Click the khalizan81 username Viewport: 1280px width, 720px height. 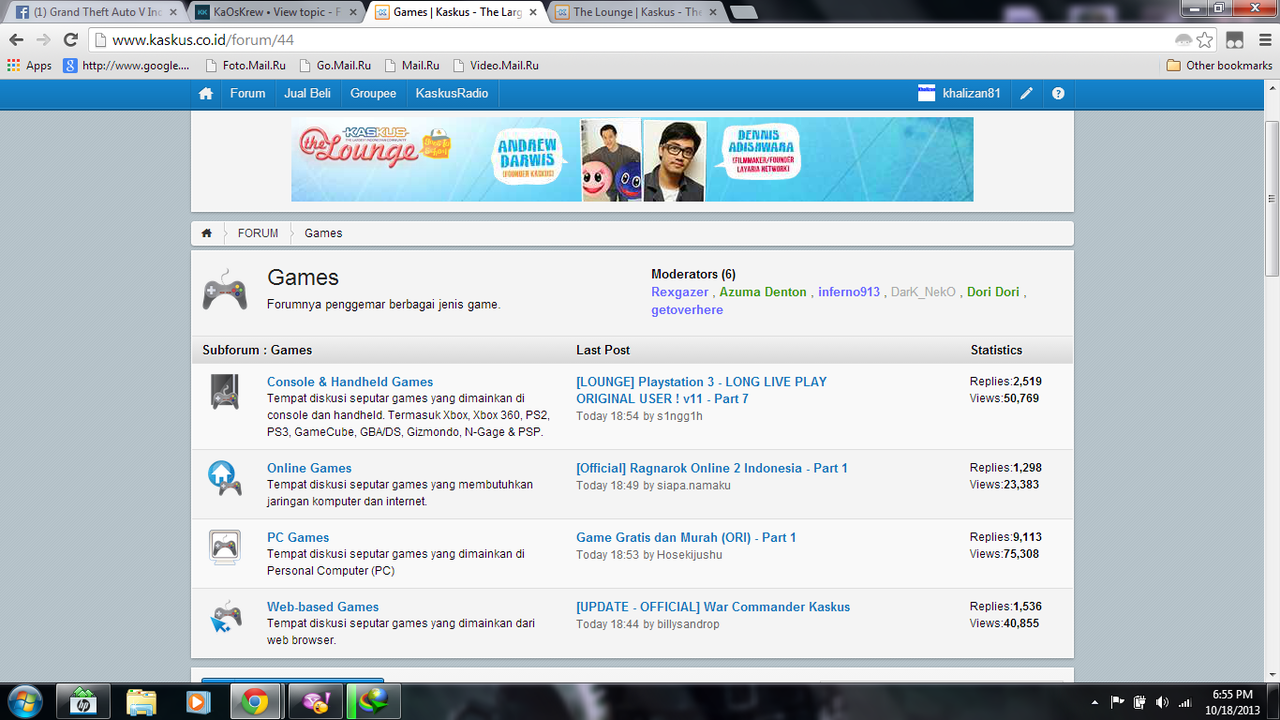pos(971,93)
